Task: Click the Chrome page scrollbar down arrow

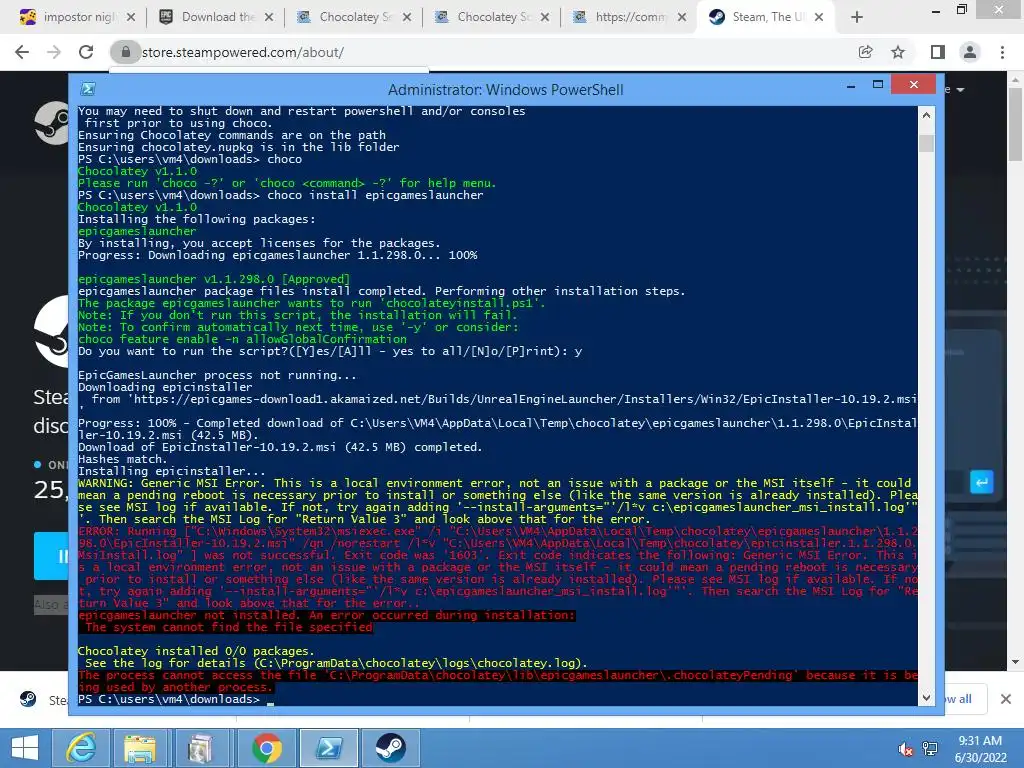Action: point(1016,662)
